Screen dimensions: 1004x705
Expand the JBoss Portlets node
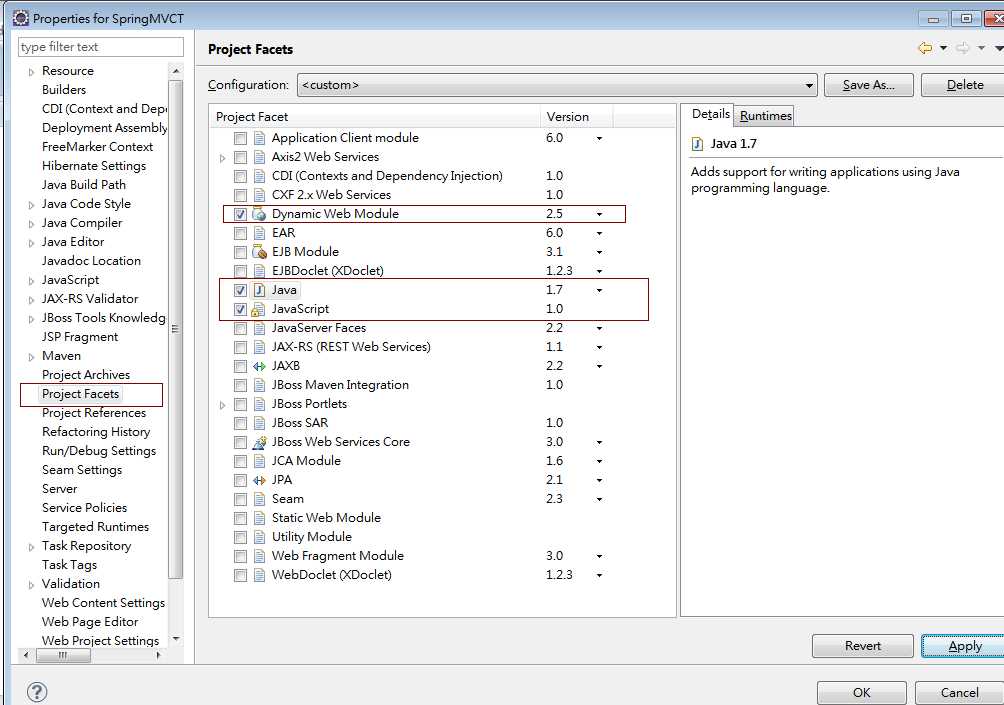[222, 405]
